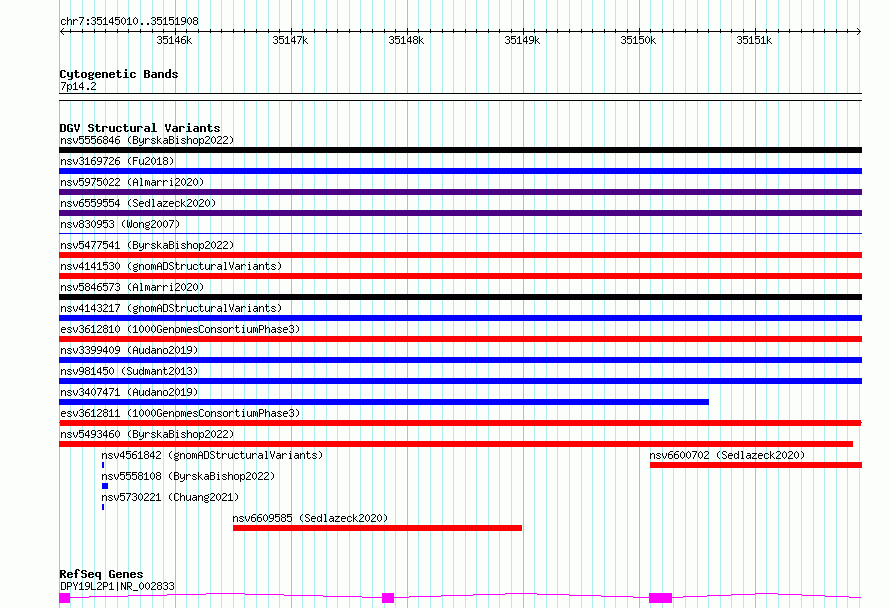Screen dimensions: 890x608
Task: Click the blue bar under nsv4143217
Action: tap(460, 318)
